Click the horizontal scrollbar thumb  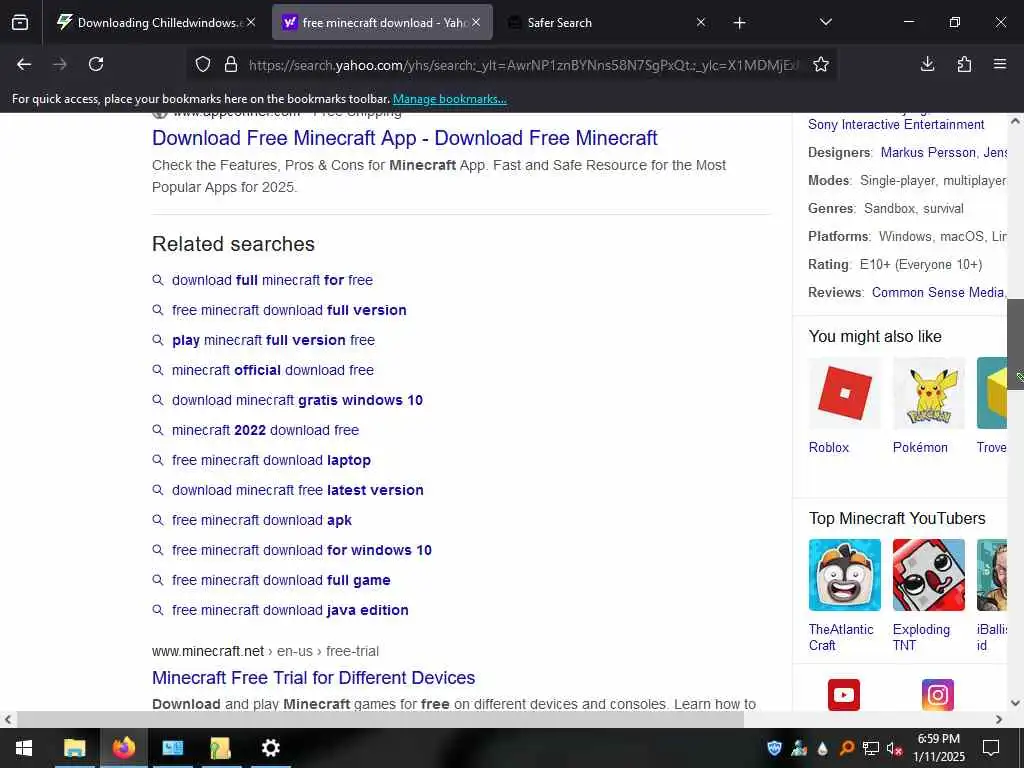380,720
